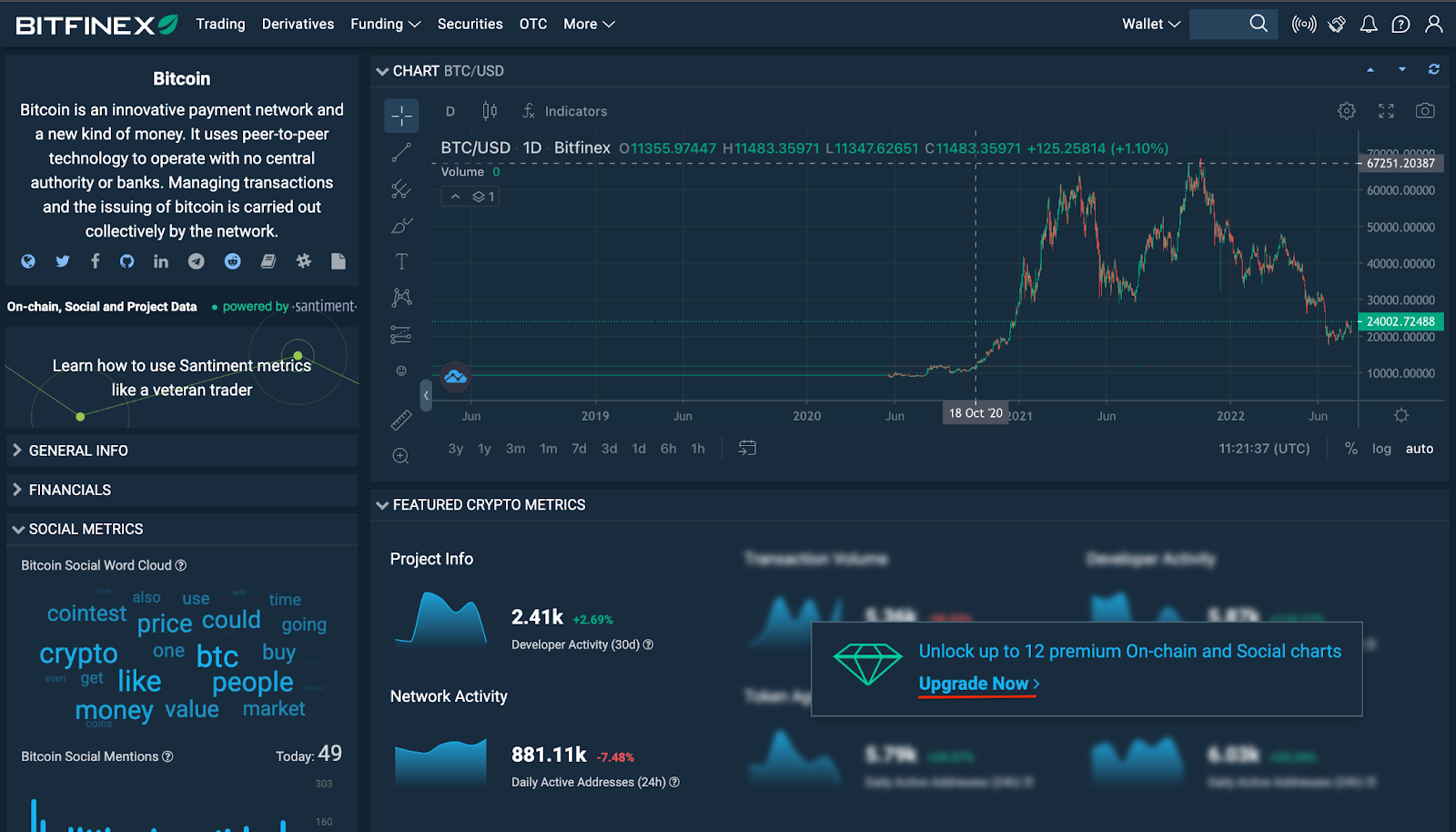This screenshot has width=1456, height=832.
Task: Open the Derivatives menu item
Action: [298, 24]
